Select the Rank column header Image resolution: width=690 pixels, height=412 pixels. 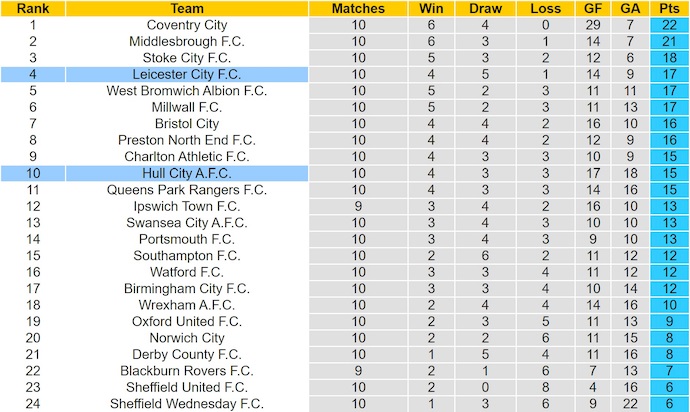click(x=33, y=8)
